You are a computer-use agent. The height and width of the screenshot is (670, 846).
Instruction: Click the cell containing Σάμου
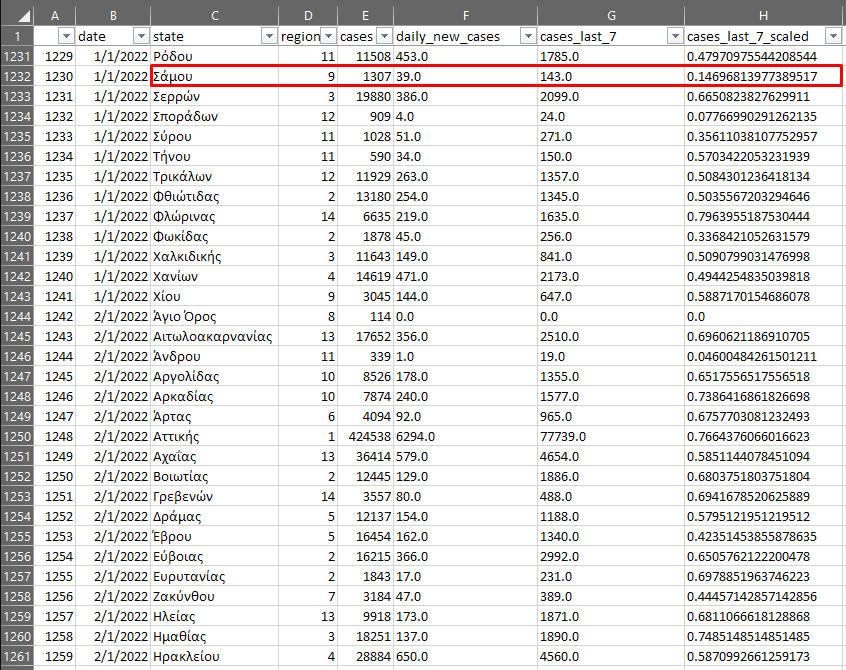click(215, 77)
